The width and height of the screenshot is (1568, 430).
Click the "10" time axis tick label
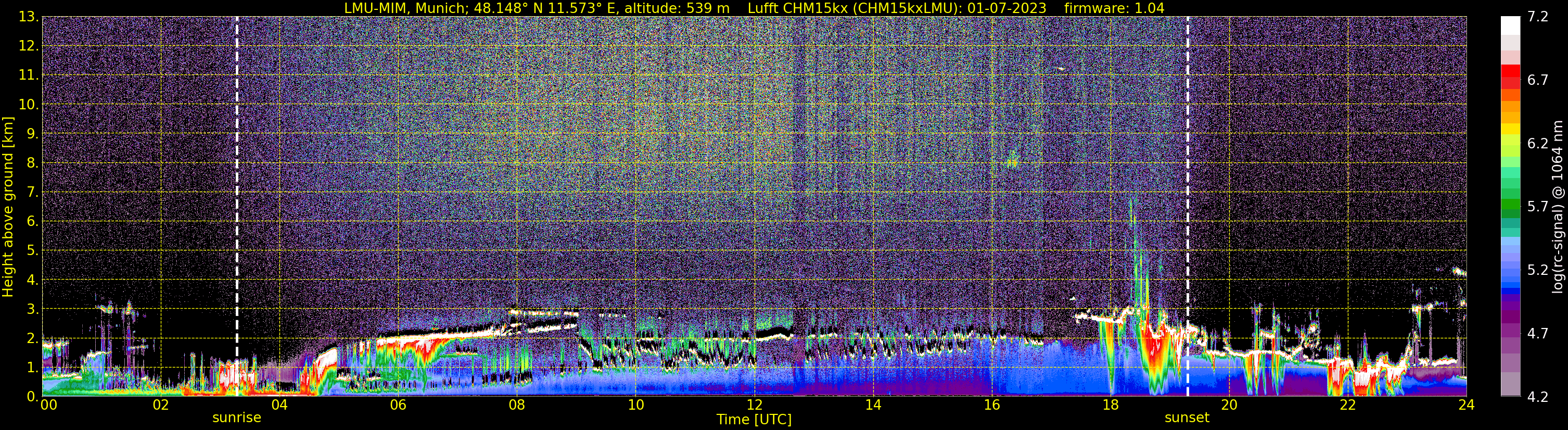coord(635,405)
